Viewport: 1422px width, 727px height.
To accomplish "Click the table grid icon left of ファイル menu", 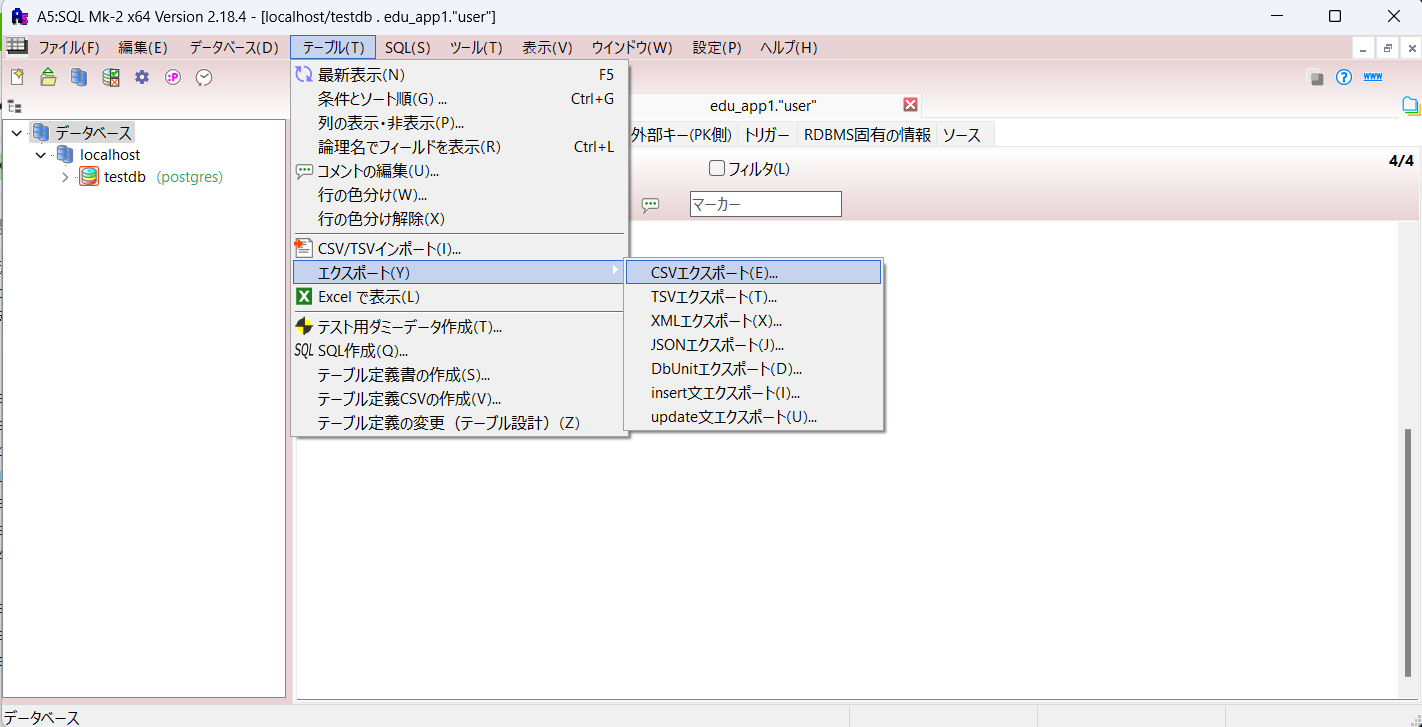I will coord(17,46).
